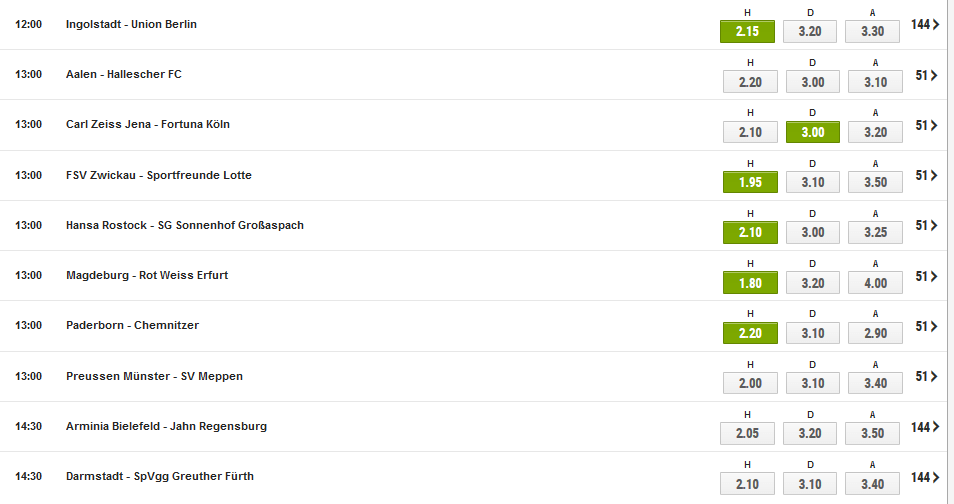Remove 1.95 home selection for FSV Zwickau
This screenshot has width=954, height=504.
[750, 182]
